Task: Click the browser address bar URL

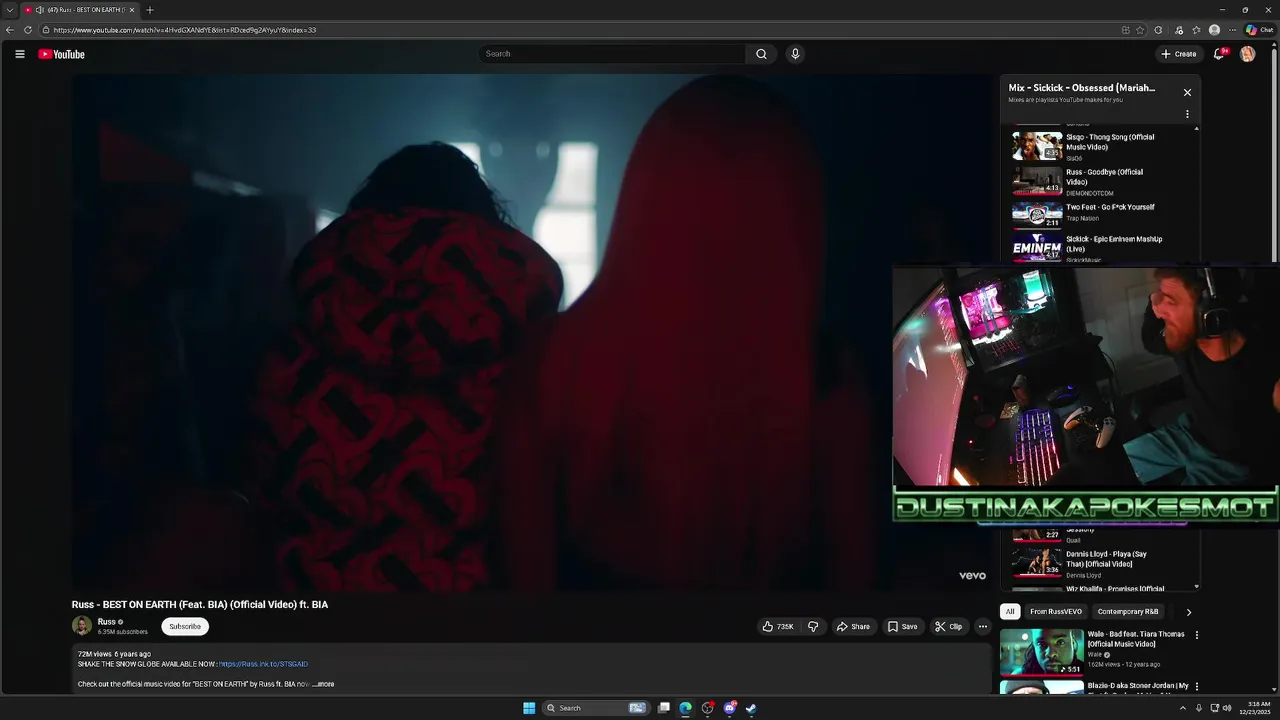Action: coord(185,30)
